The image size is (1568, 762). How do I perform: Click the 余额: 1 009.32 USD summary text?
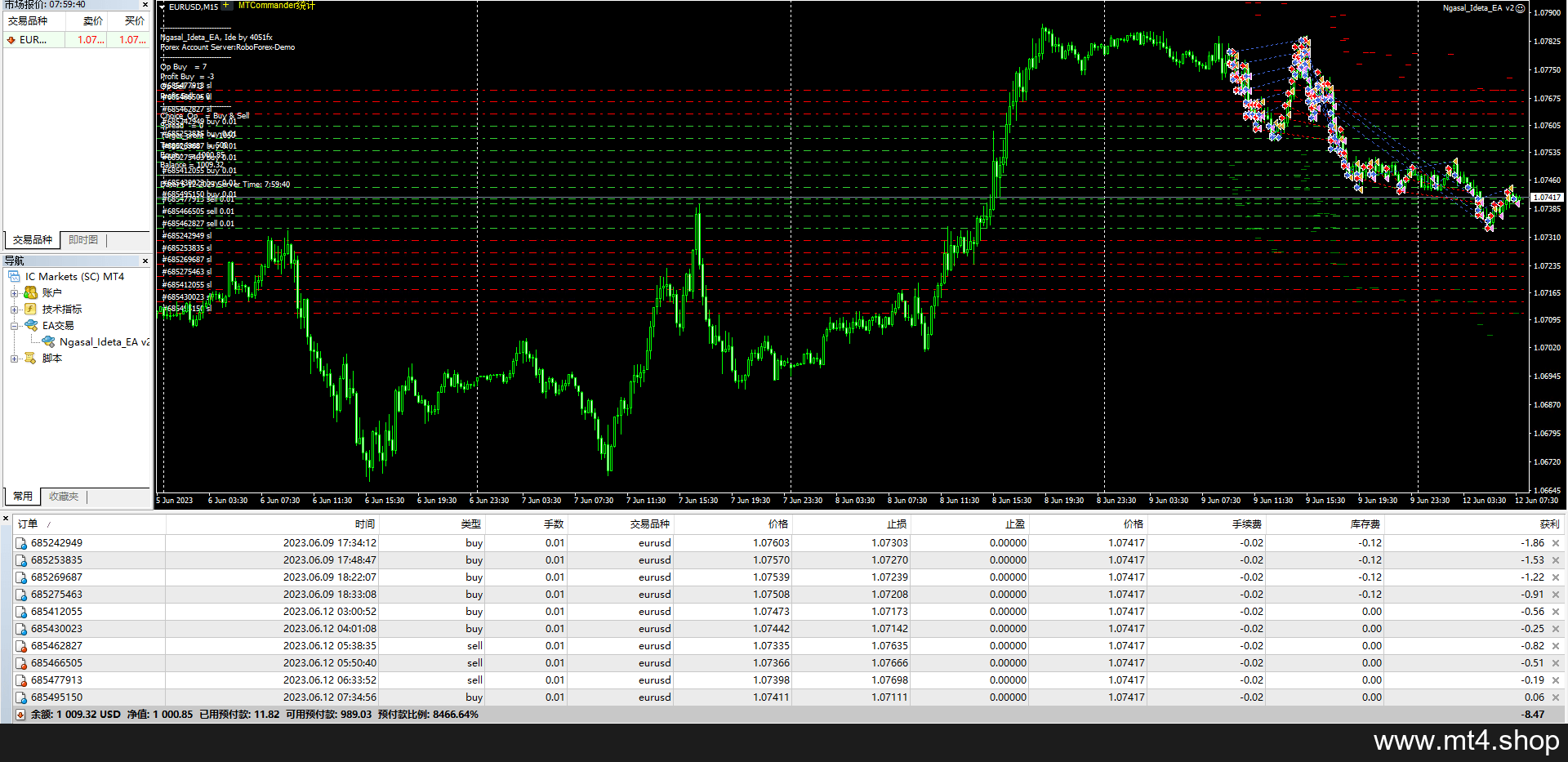coord(75,715)
